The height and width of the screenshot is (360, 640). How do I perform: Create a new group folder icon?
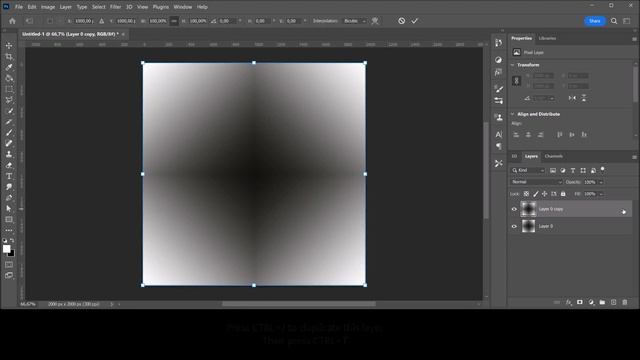(x=602, y=302)
